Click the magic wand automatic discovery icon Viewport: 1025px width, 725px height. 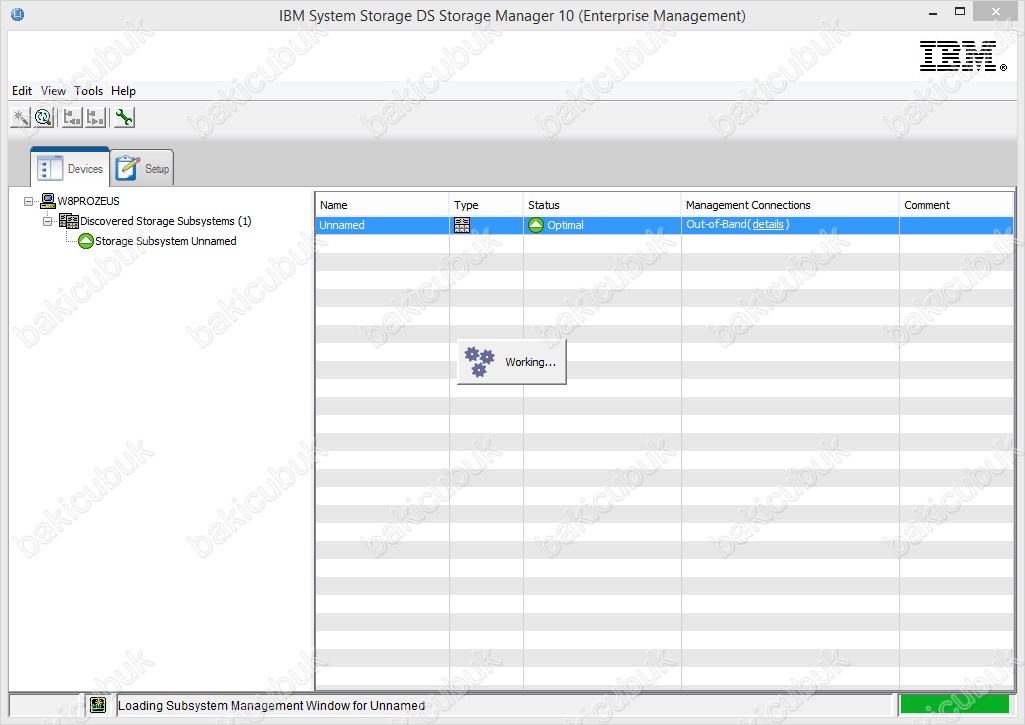click(x=20, y=118)
